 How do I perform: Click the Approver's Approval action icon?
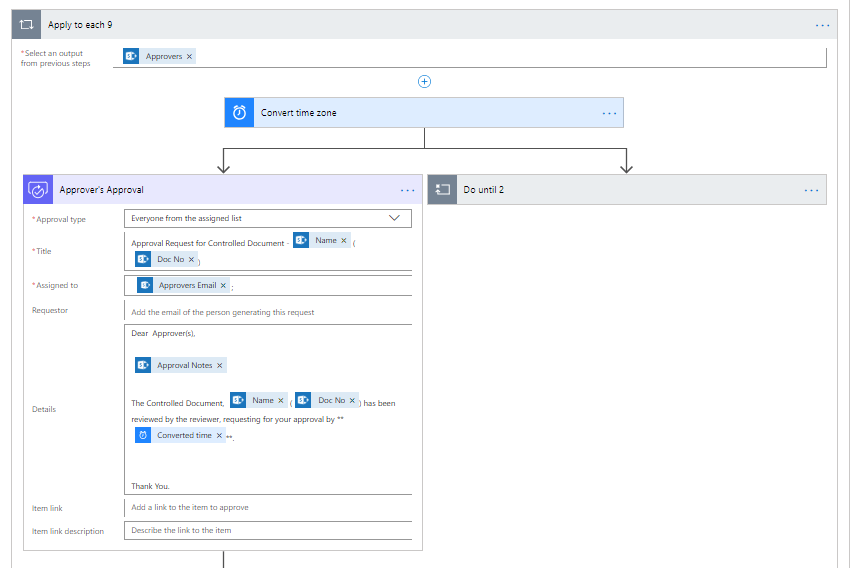38,190
